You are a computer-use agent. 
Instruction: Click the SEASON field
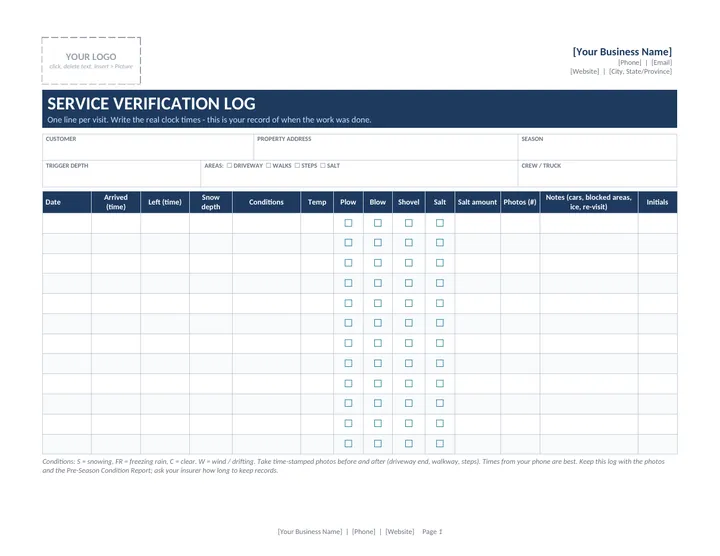coord(597,147)
